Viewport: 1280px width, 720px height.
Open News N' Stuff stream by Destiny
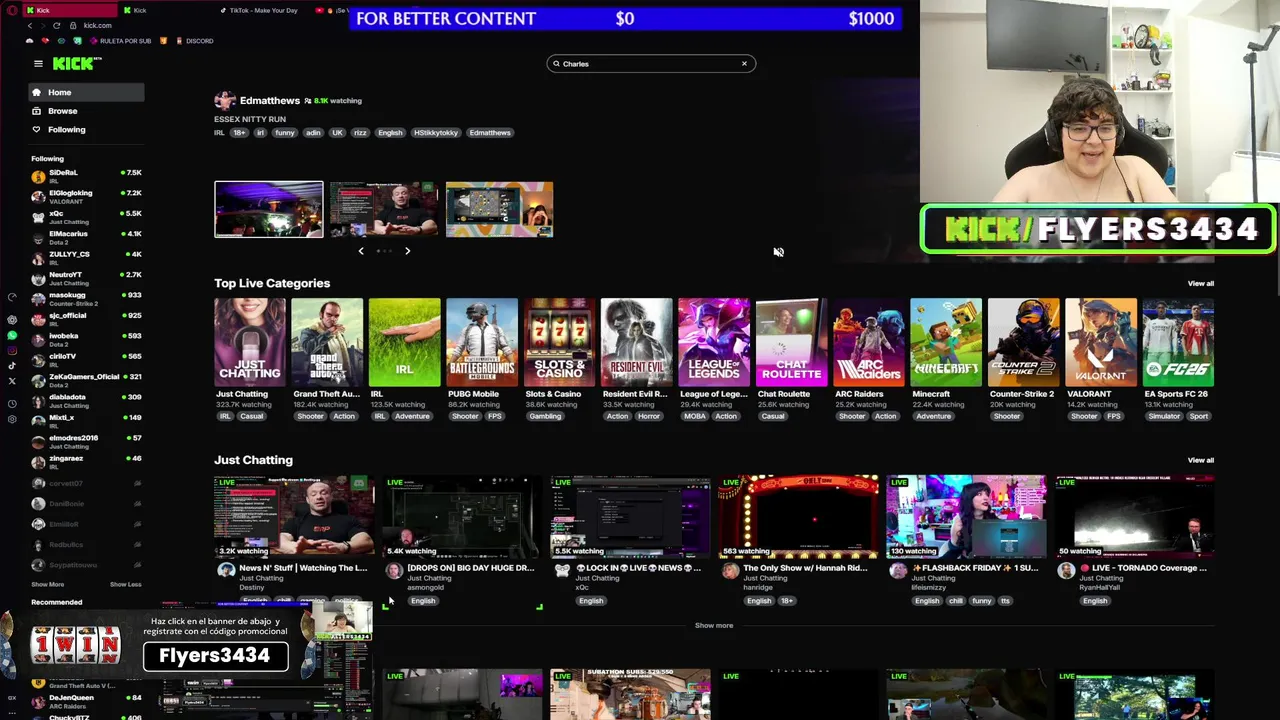[x=294, y=516]
